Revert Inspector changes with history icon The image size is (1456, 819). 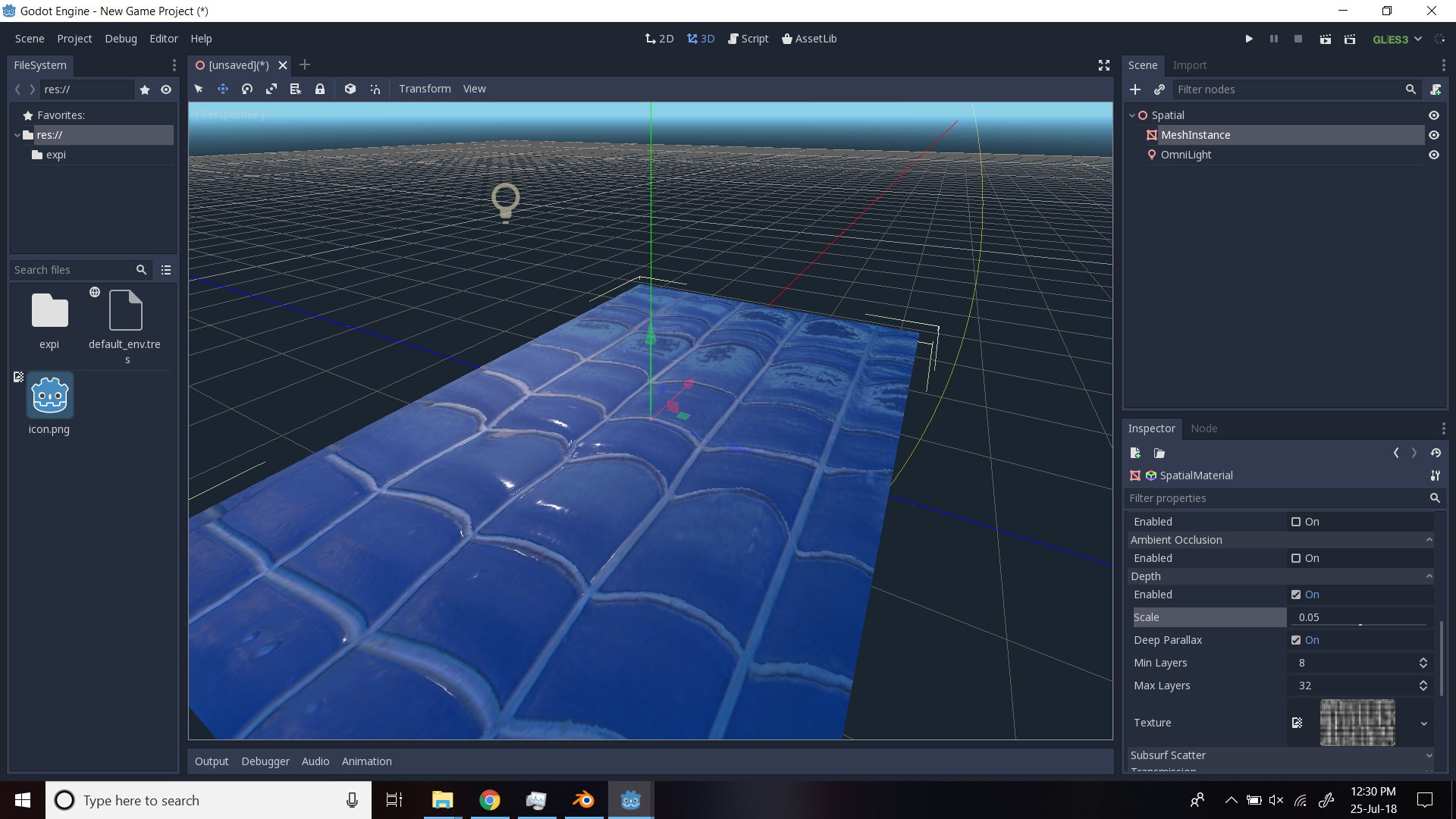coord(1436,453)
